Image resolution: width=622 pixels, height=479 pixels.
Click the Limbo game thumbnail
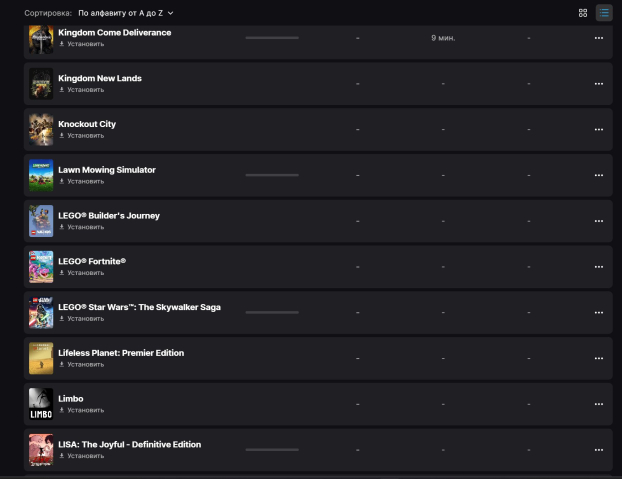pos(41,404)
